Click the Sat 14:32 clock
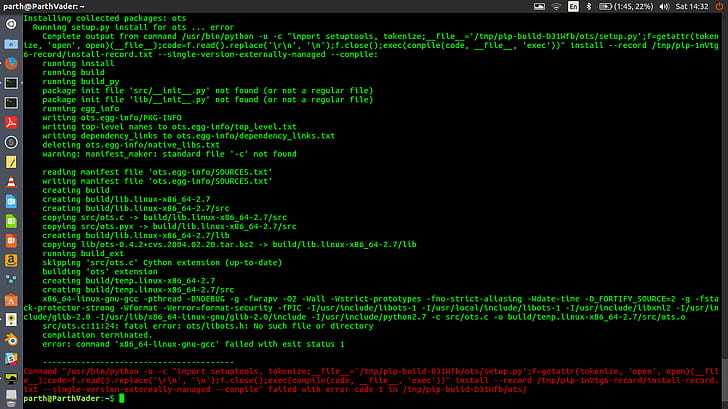728x409 pixels. [x=690, y=6]
